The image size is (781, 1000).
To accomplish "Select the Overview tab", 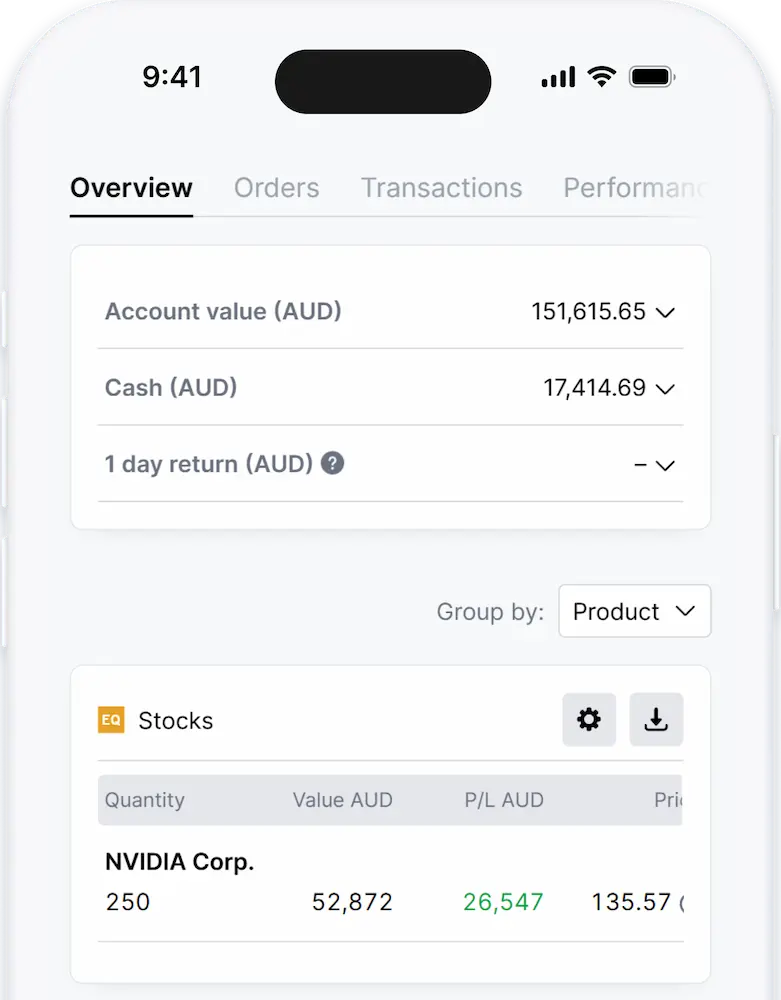I will click(x=130, y=188).
